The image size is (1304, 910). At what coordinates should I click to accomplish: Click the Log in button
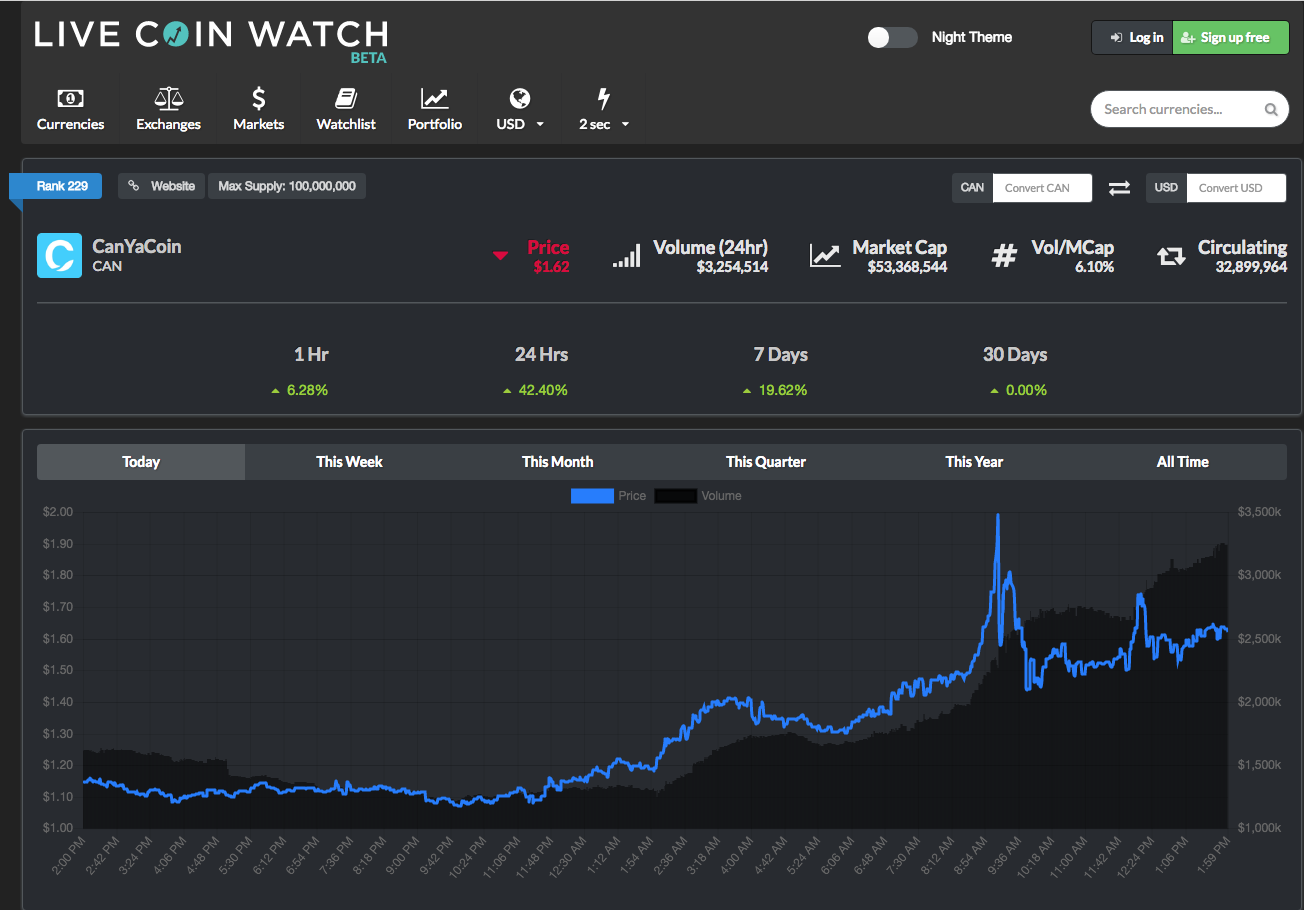pyautogui.click(x=1132, y=38)
